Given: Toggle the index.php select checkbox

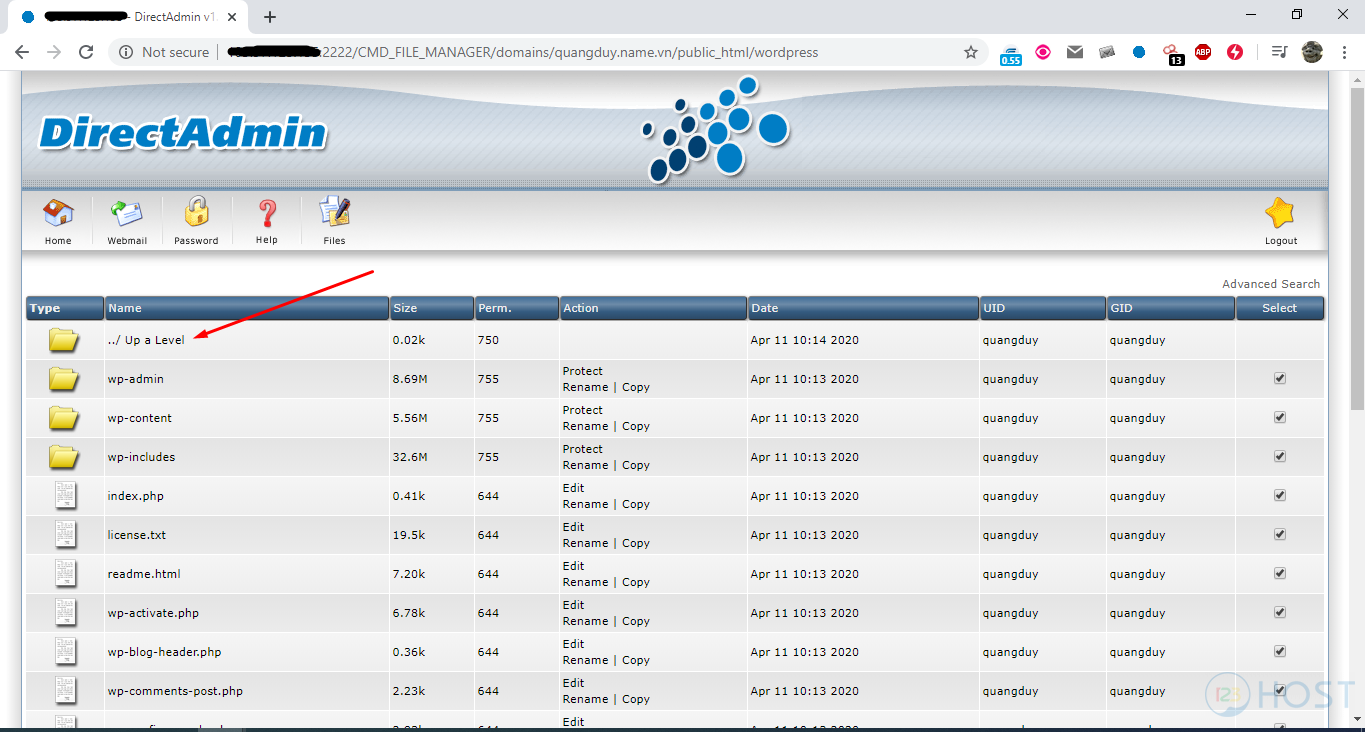Looking at the screenshot, I should pos(1280,496).
